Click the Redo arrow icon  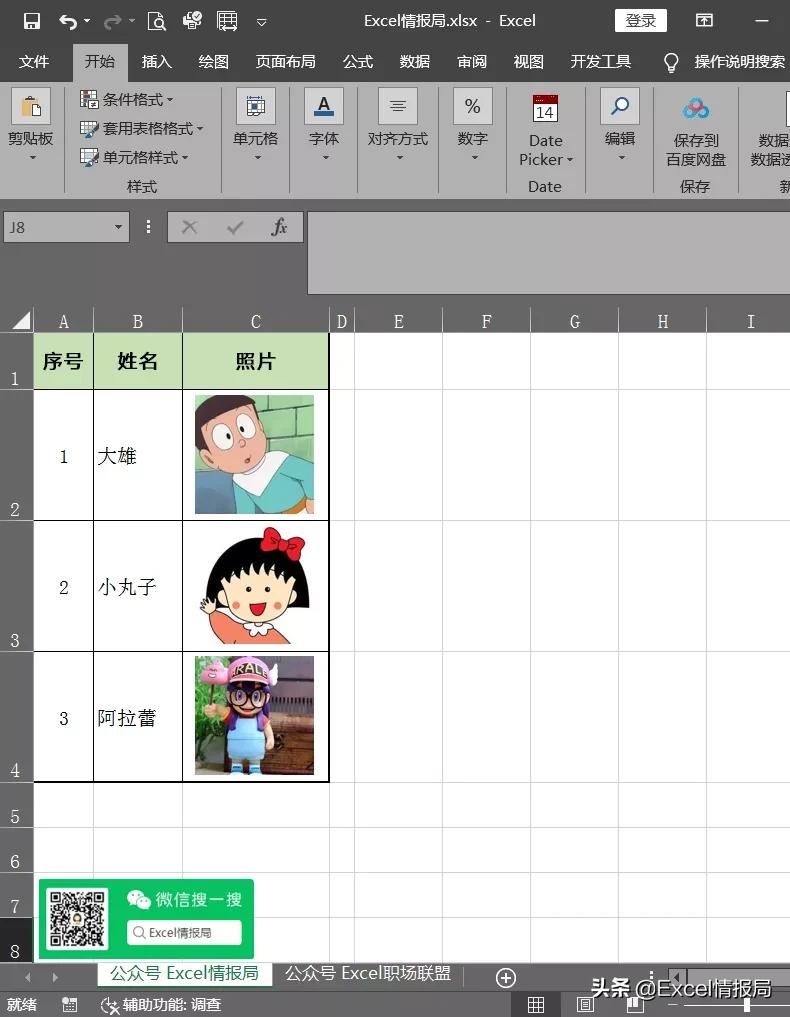coord(113,21)
